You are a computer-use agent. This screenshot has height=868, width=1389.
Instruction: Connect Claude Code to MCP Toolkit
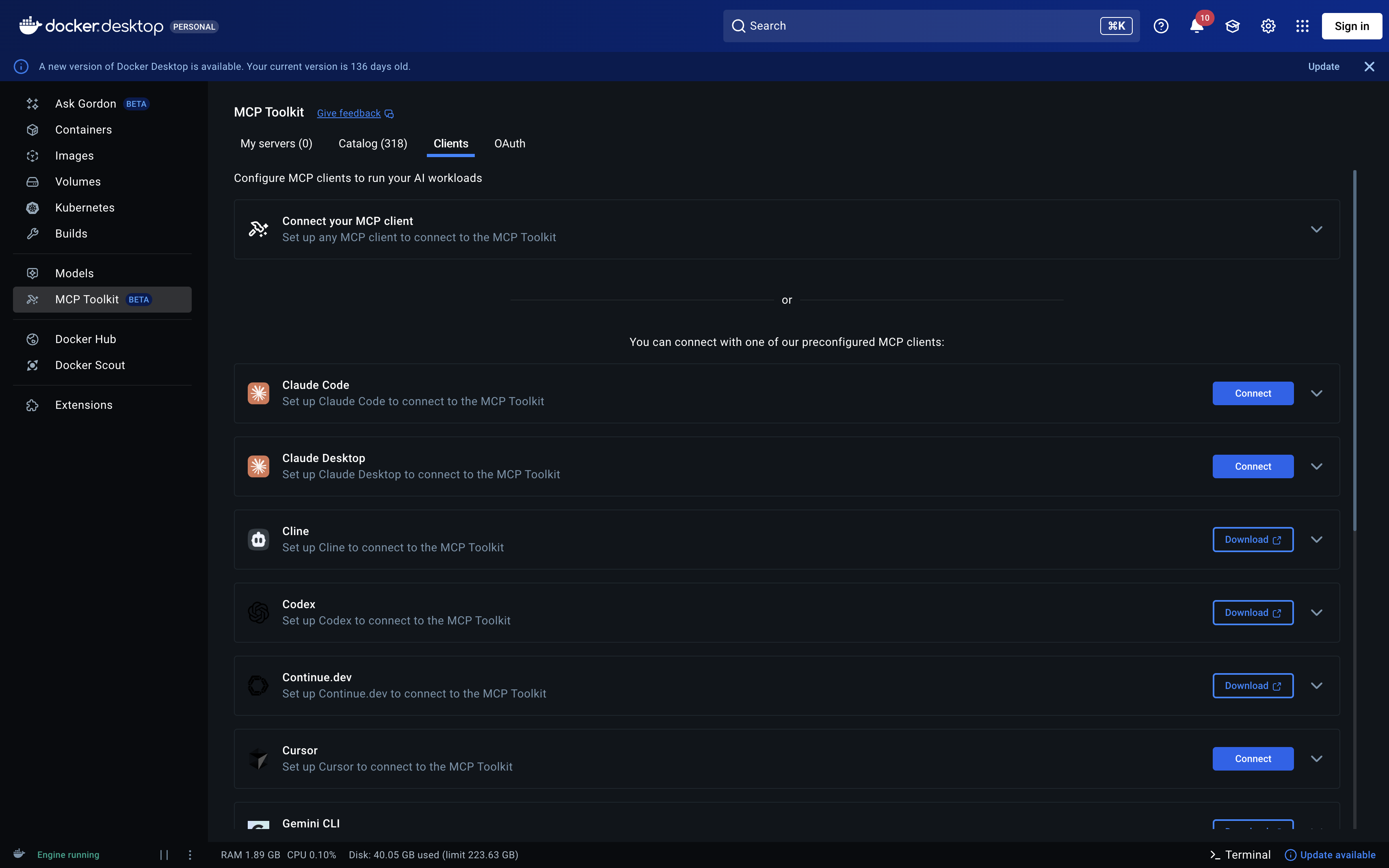tap(1253, 393)
